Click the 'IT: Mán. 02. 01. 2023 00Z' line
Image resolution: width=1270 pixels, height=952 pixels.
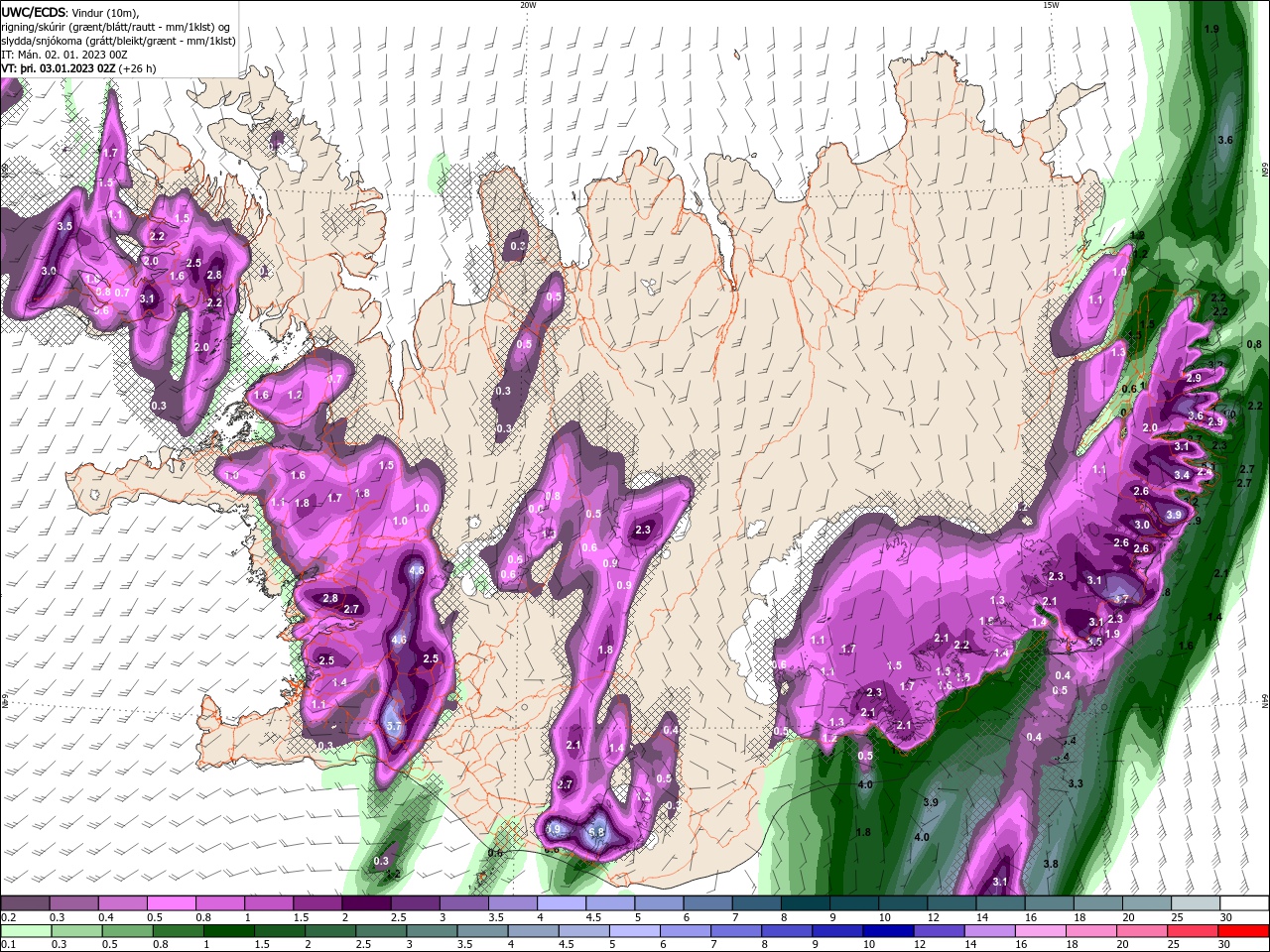[x=63, y=55]
